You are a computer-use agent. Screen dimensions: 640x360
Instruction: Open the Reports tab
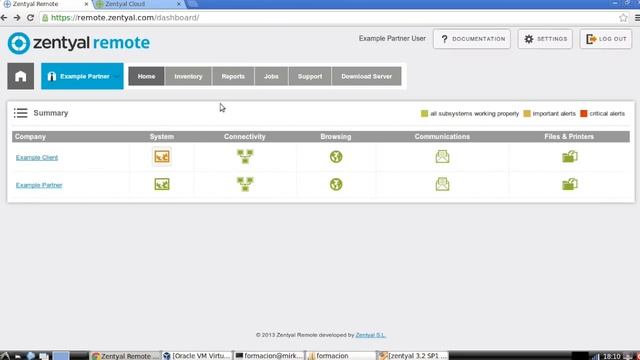[233, 76]
